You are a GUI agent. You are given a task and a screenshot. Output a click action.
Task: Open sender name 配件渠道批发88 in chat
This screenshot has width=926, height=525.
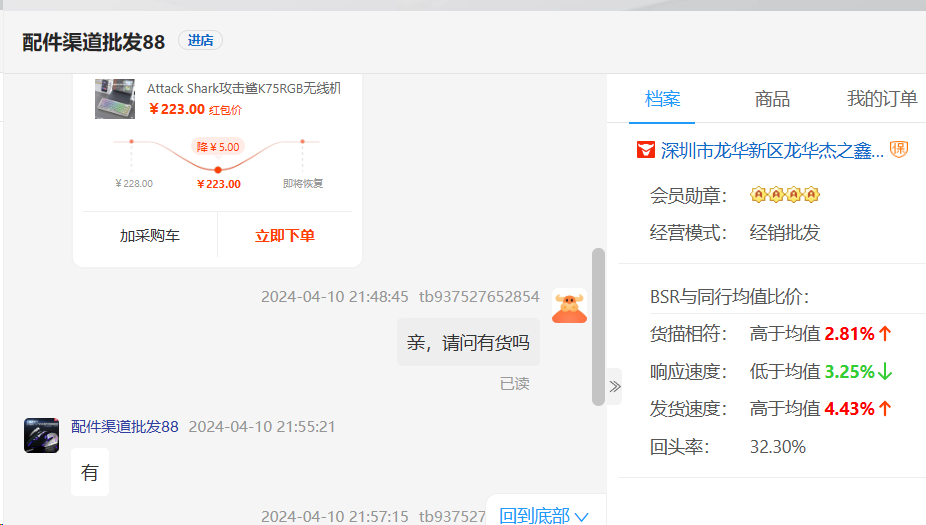click(x=125, y=426)
